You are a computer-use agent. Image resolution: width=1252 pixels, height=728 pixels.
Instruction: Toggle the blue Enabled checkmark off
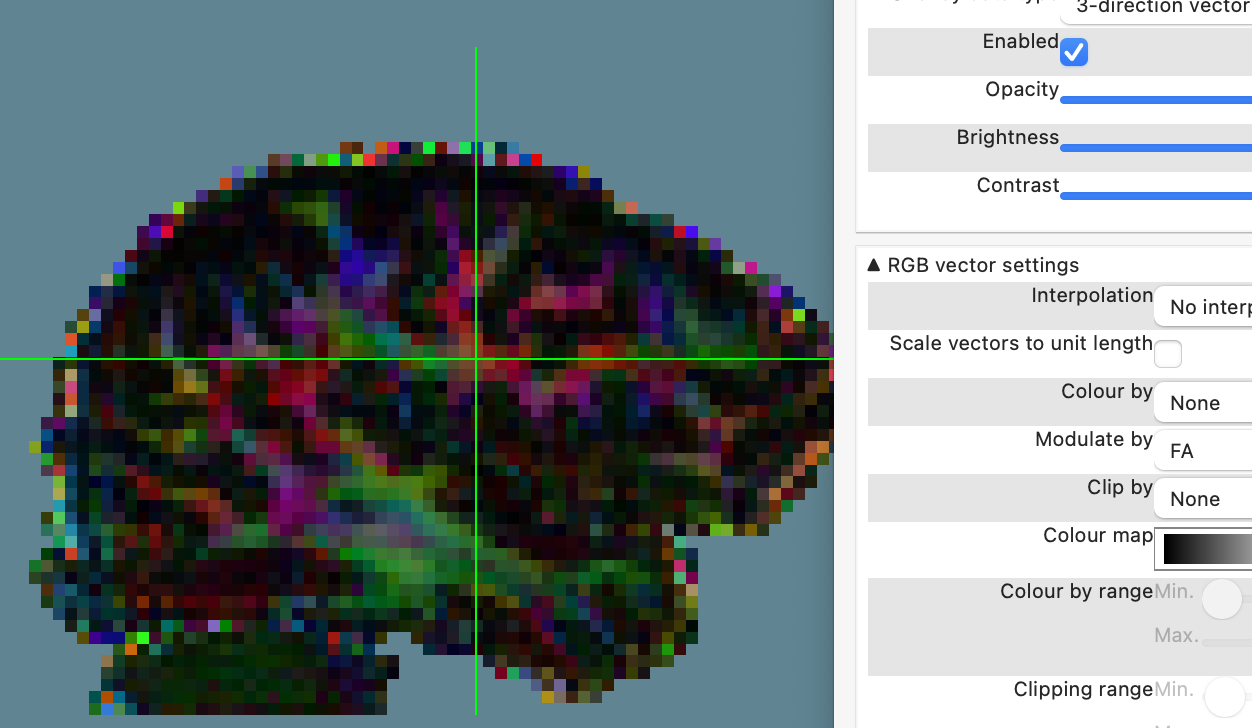pyautogui.click(x=1073, y=52)
